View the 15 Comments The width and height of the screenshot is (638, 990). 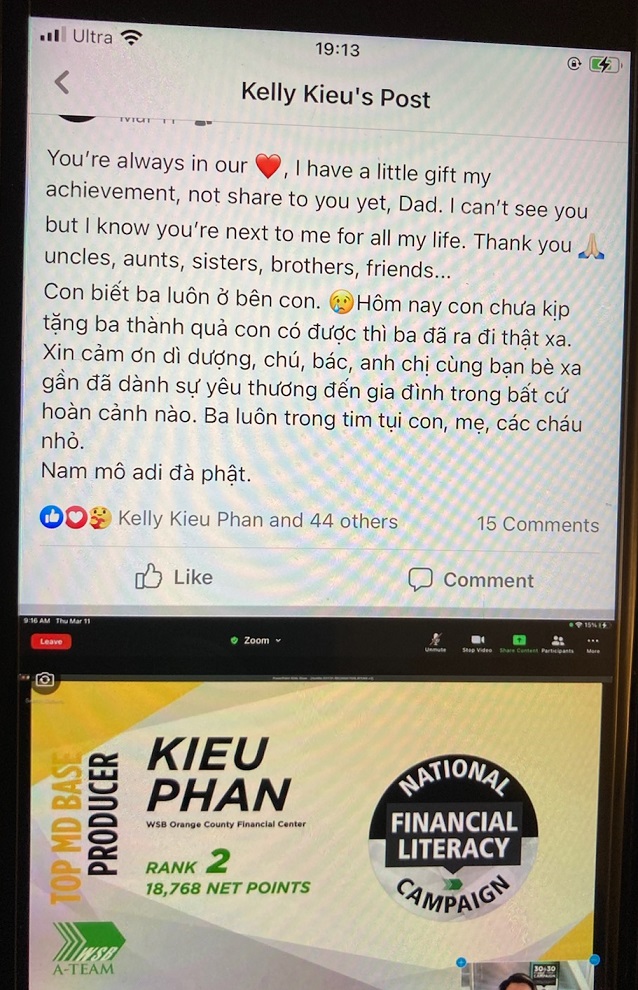click(538, 524)
